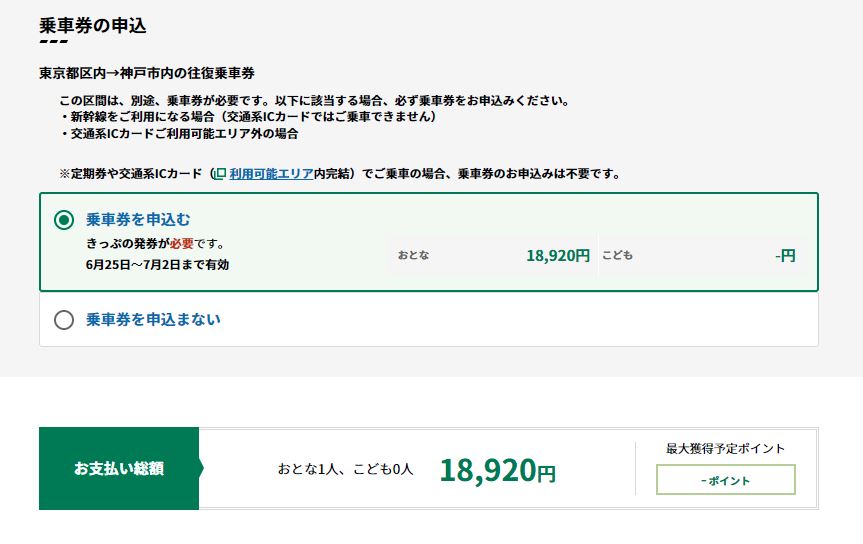
Task: Click the おとな fare of 18,920円
Action: click(558, 255)
